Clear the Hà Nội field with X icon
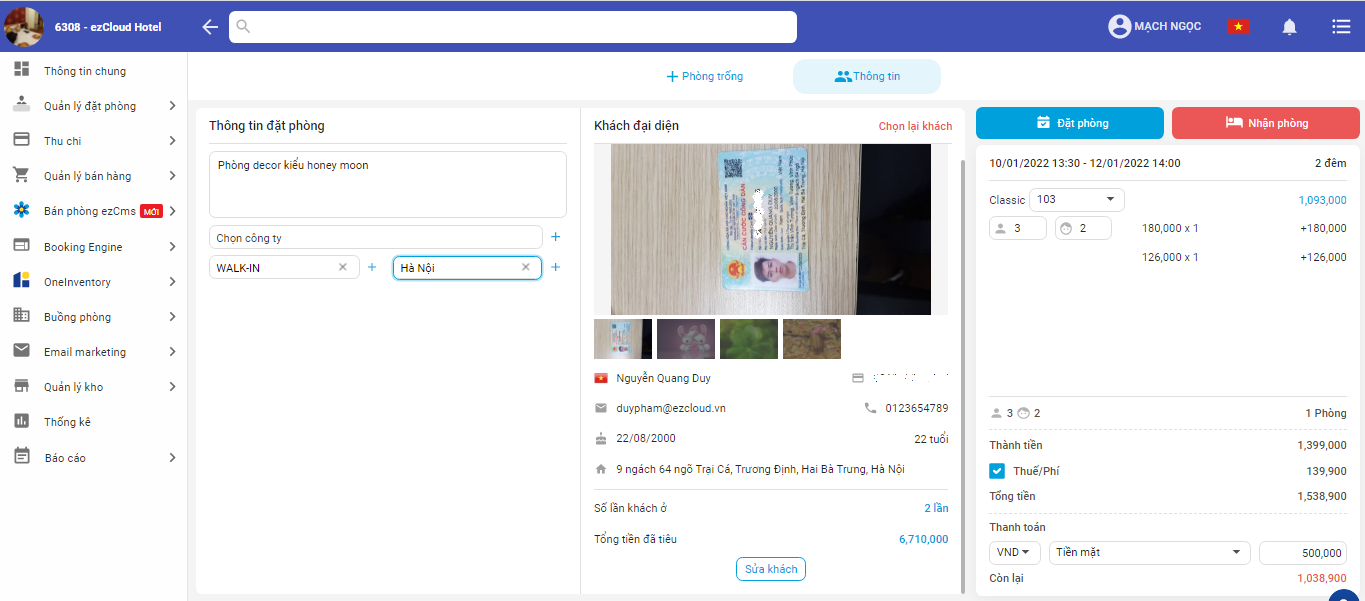This screenshot has width=1365, height=601. [x=526, y=267]
